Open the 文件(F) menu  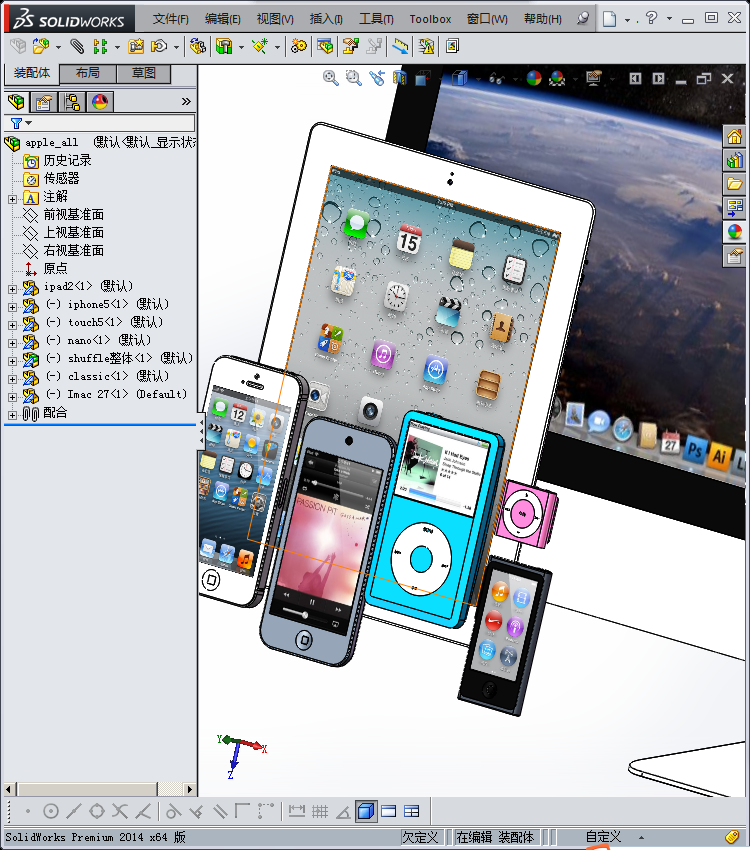click(x=171, y=19)
